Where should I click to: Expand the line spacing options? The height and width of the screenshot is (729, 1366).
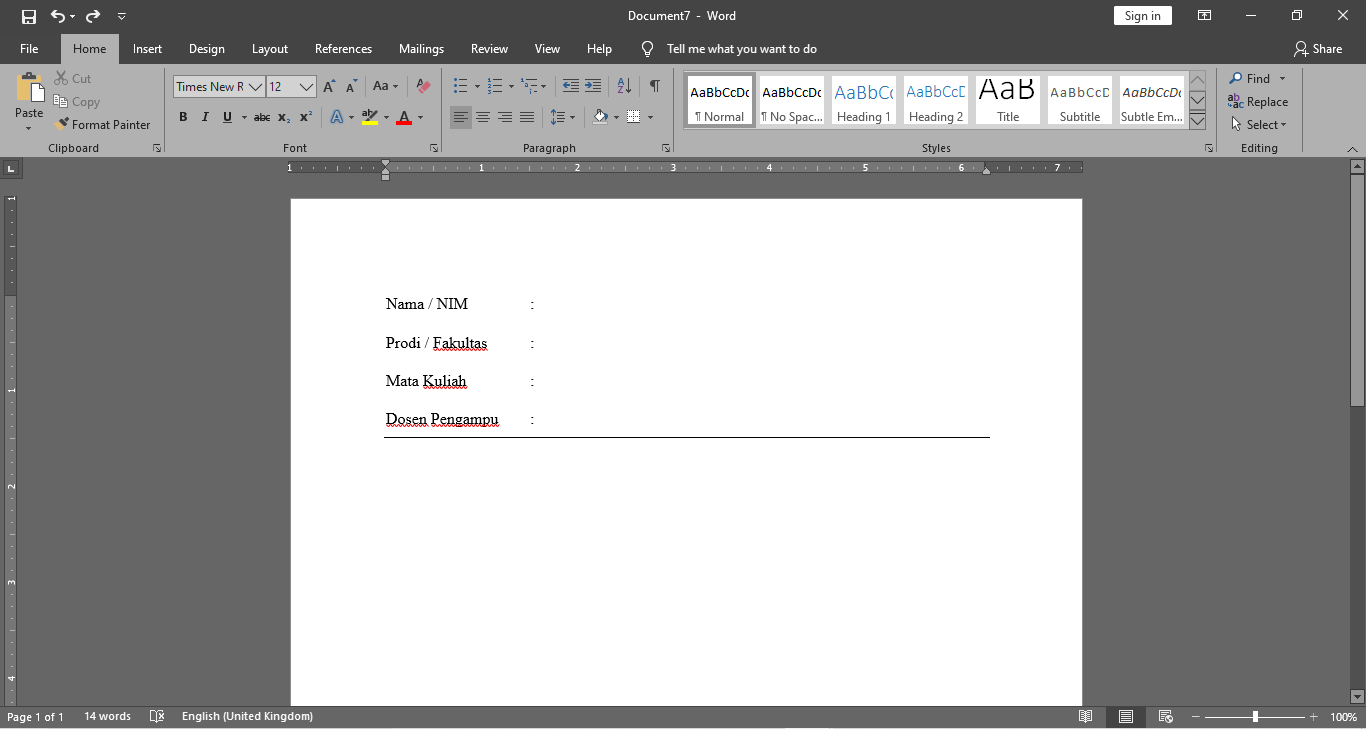(572, 117)
